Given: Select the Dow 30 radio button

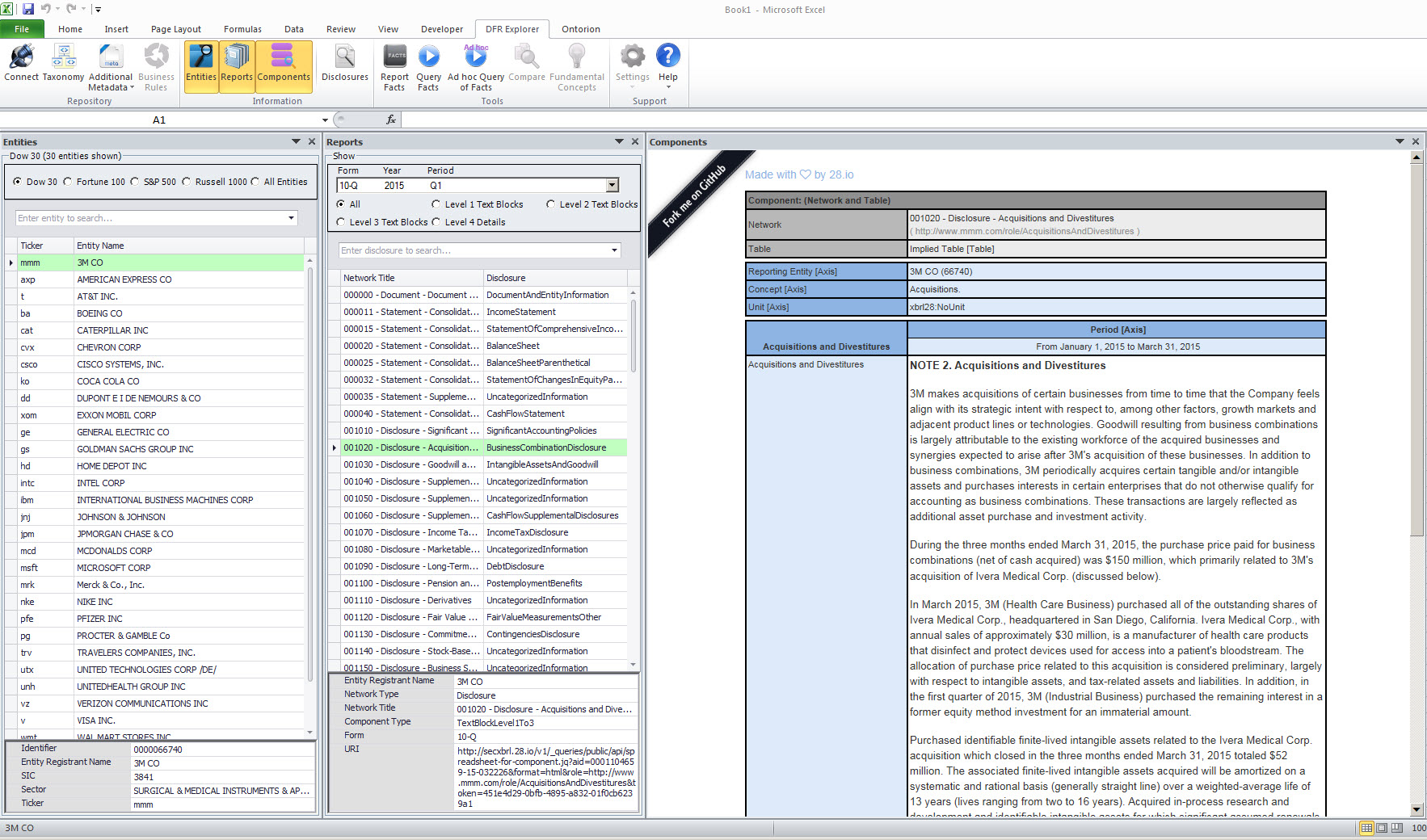Looking at the screenshot, I should tap(17, 182).
